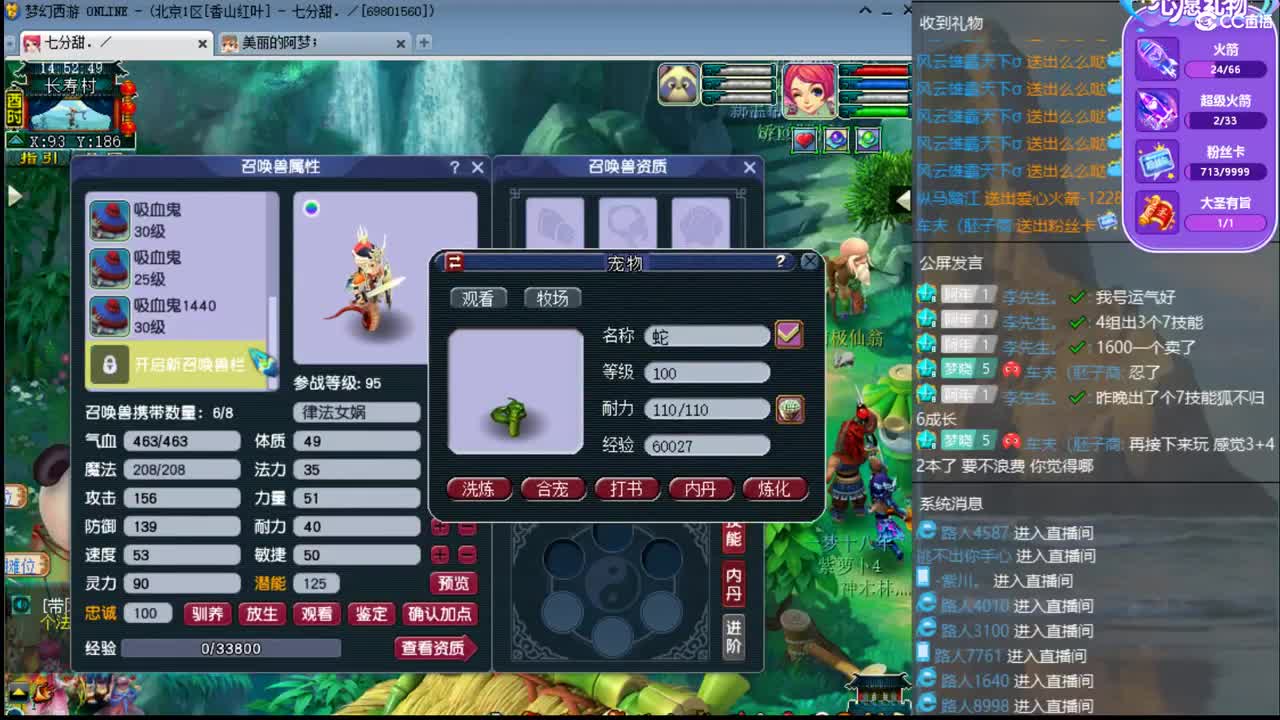Click the summon name field 律法女娲
Viewport: 1280px width, 720px height.
(357, 412)
